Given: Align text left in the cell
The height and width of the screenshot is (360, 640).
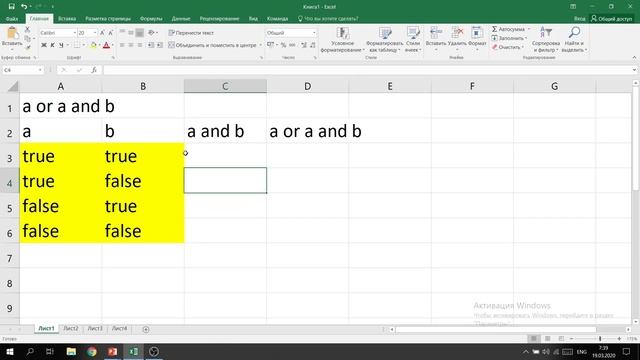Looking at the screenshot, I should click(122, 45).
